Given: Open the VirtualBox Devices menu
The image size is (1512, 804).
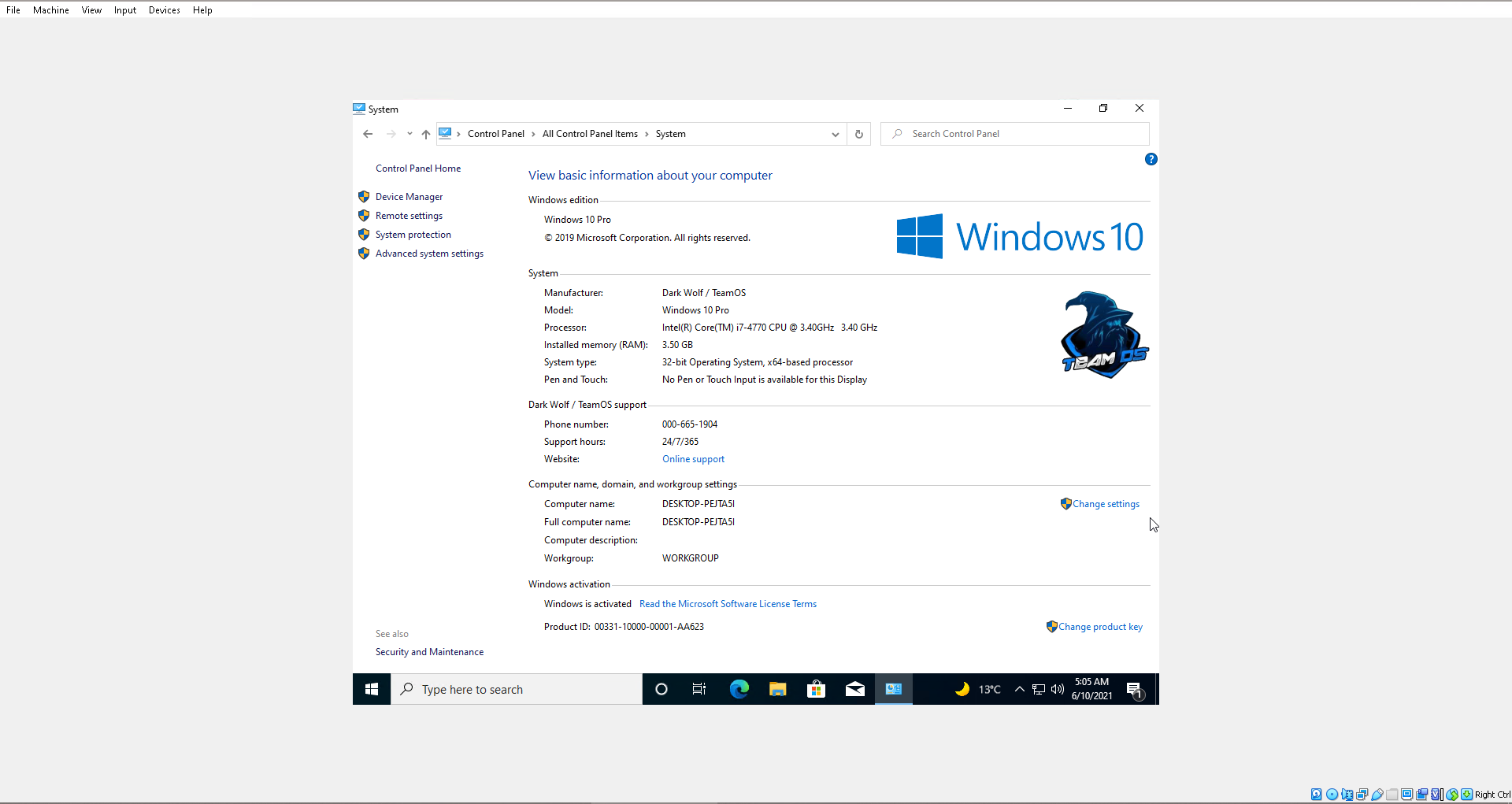Looking at the screenshot, I should [165, 10].
